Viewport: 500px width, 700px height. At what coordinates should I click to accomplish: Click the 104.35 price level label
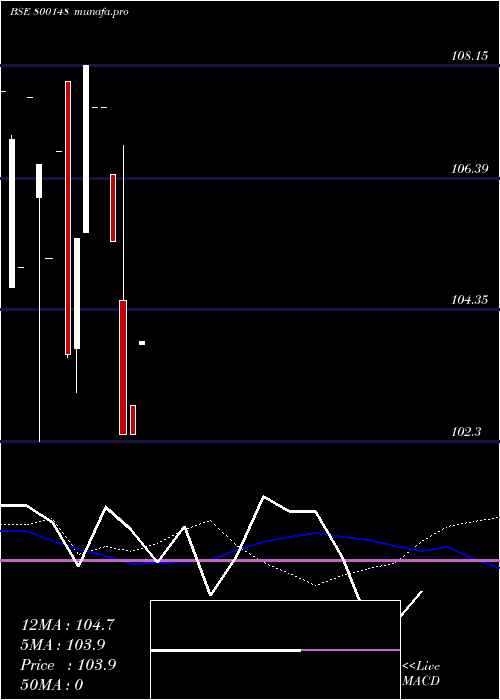pos(470,300)
